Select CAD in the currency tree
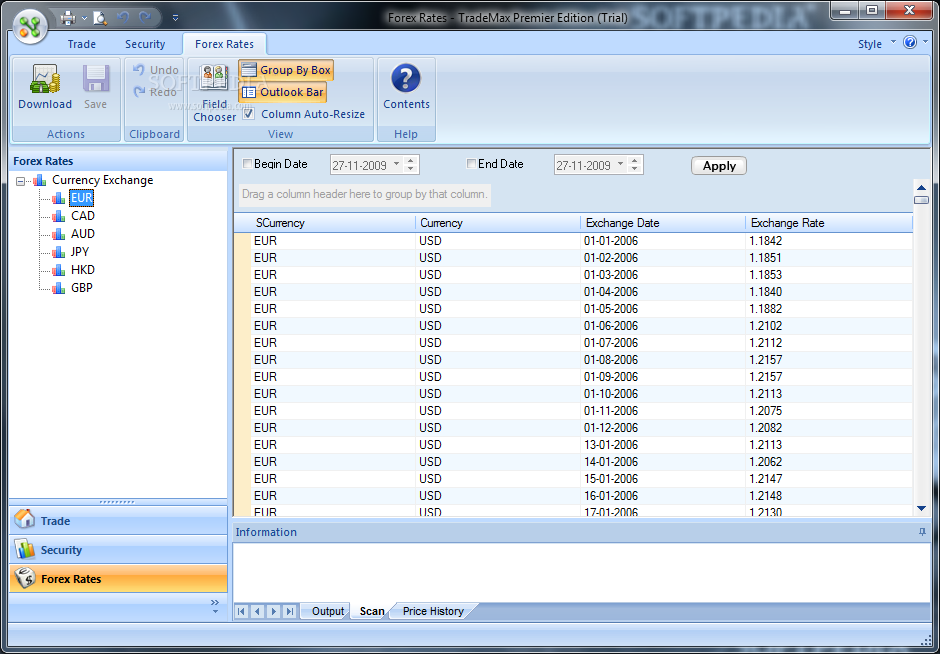 click(x=83, y=216)
